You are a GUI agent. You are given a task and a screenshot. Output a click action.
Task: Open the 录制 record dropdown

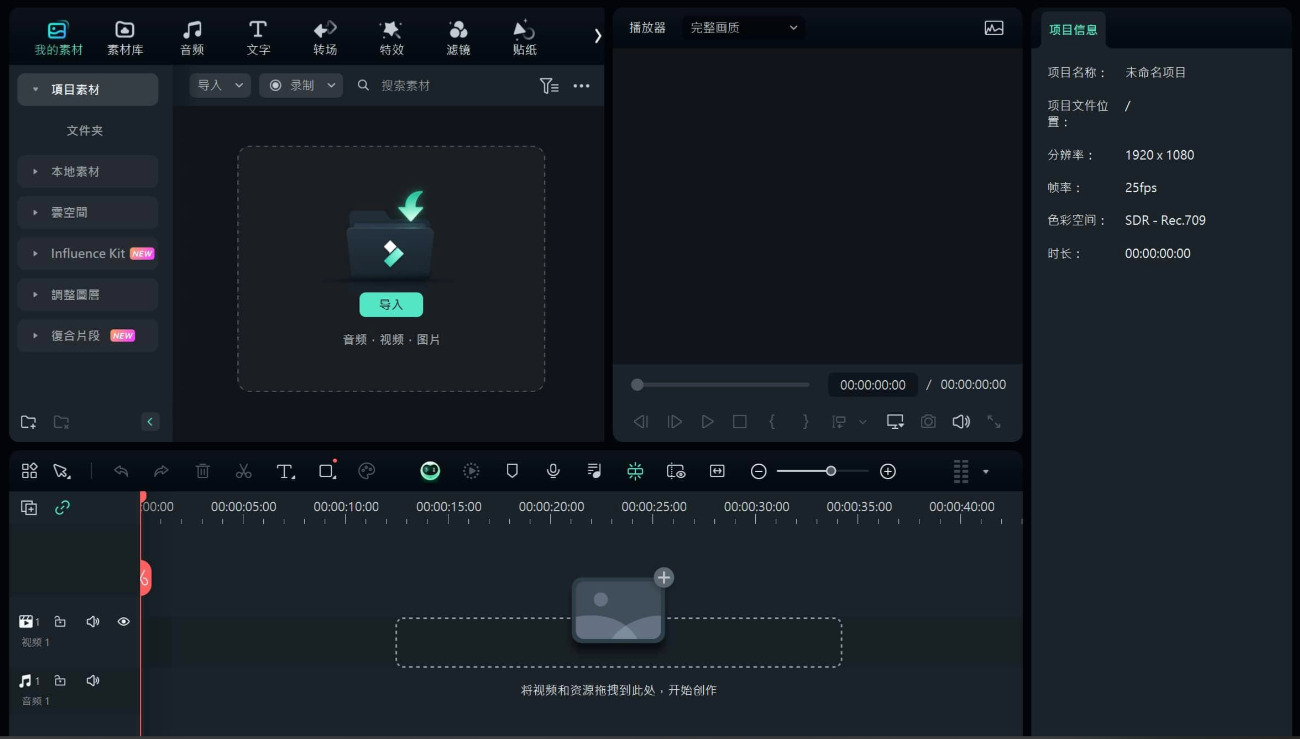(301, 86)
